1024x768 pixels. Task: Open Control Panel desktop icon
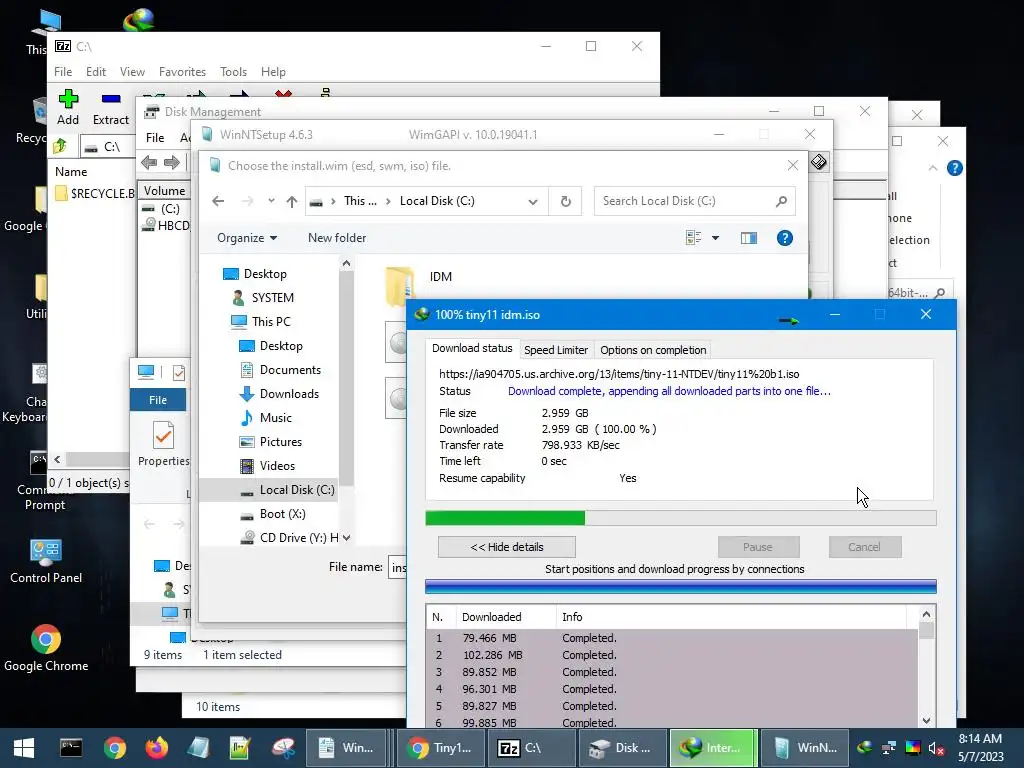click(x=46, y=560)
